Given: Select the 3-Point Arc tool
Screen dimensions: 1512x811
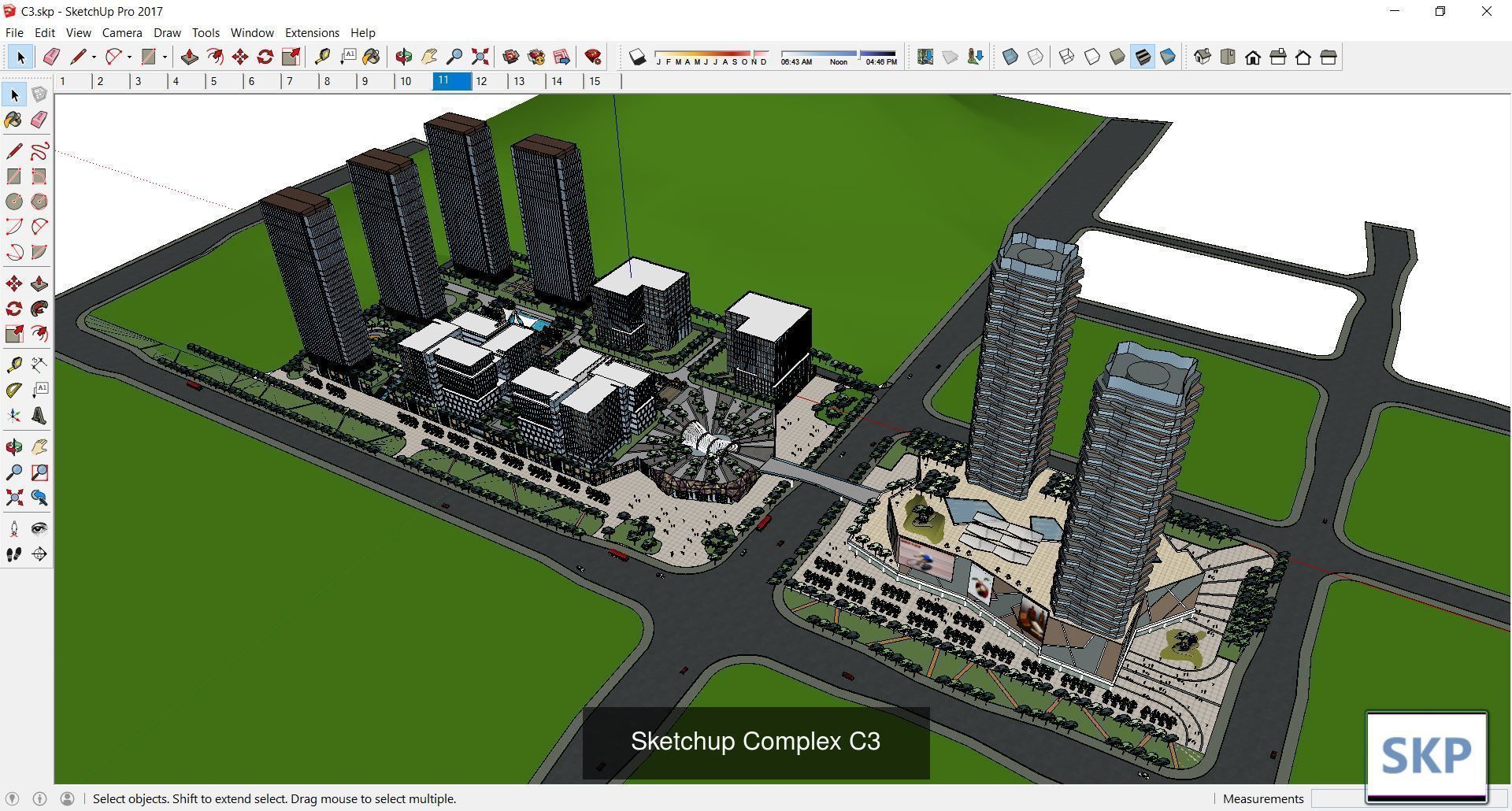Looking at the screenshot, I should [14, 252].
